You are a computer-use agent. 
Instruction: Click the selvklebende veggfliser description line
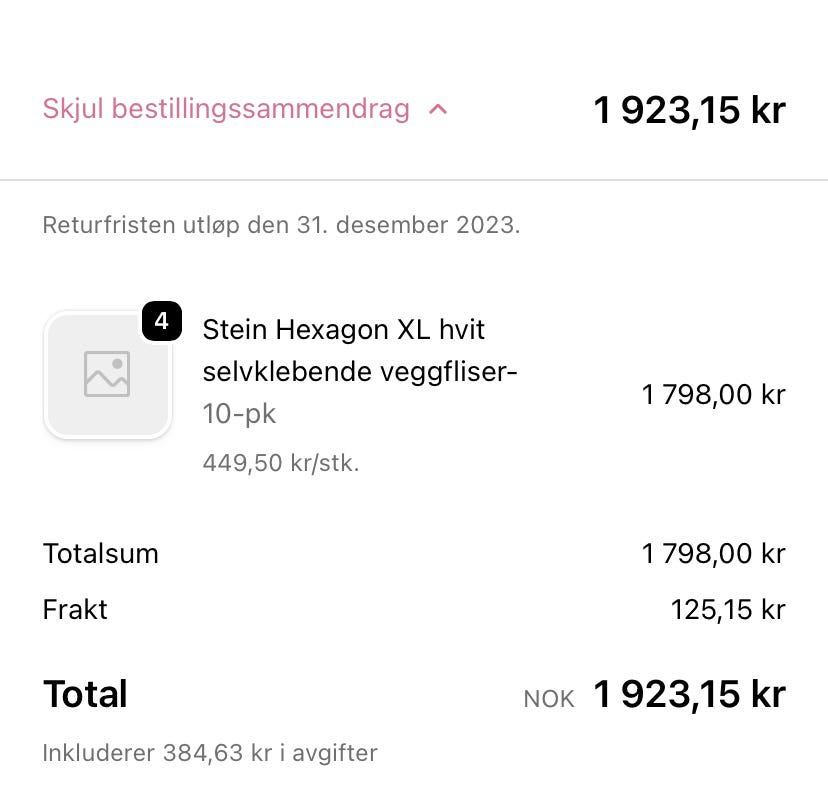tap(359, 372)
